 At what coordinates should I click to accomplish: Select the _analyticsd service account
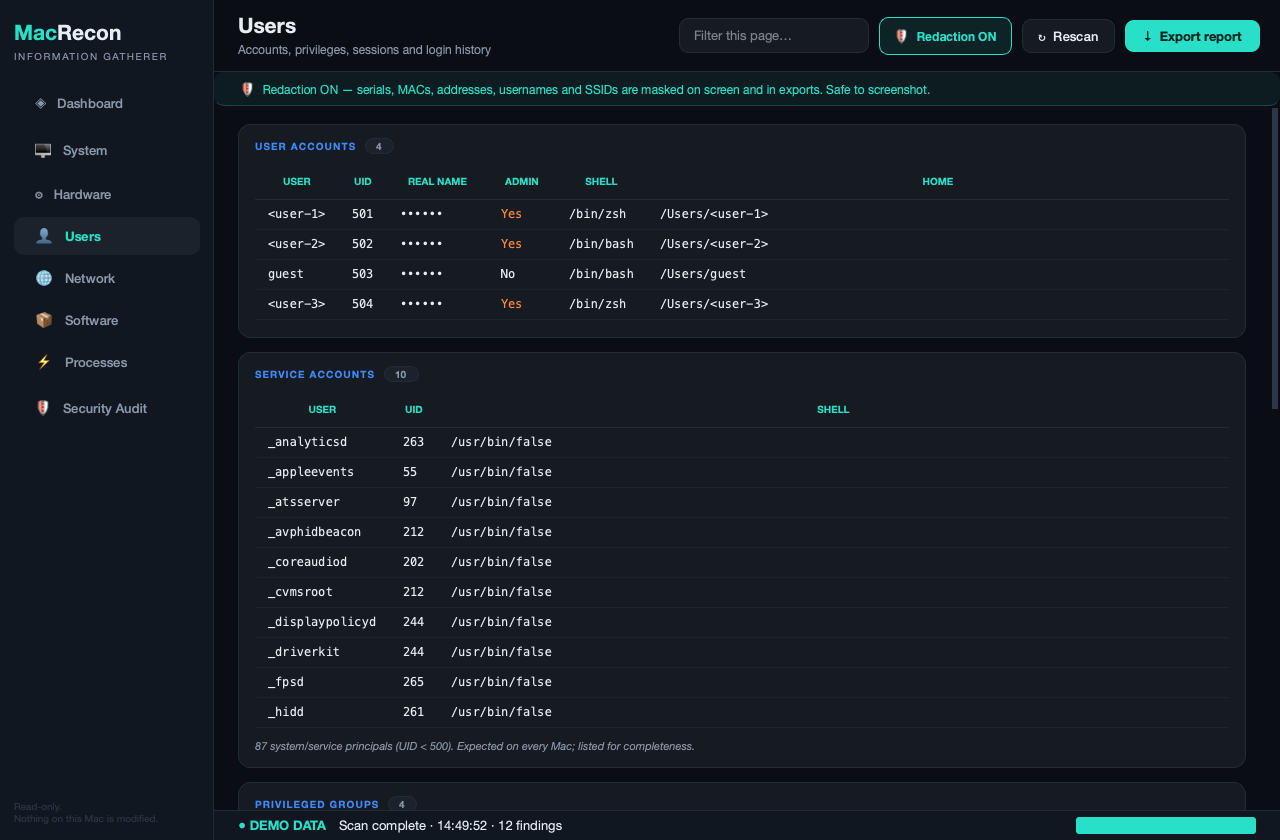307,442
